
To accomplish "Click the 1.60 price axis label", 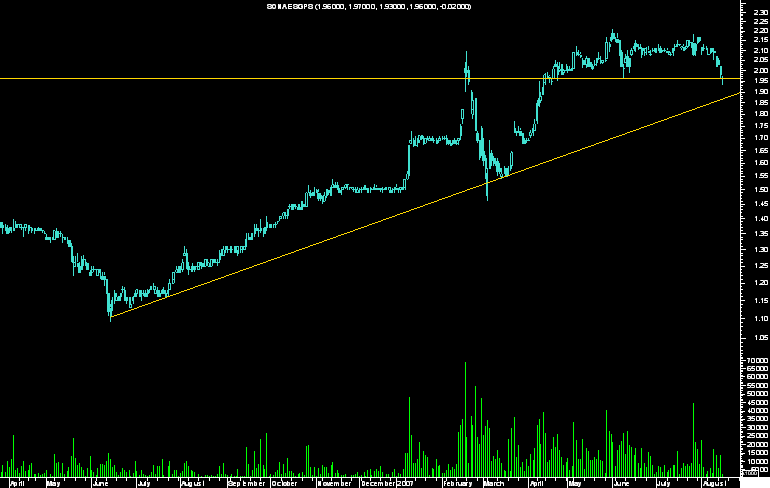I will [x=760, y=163].
